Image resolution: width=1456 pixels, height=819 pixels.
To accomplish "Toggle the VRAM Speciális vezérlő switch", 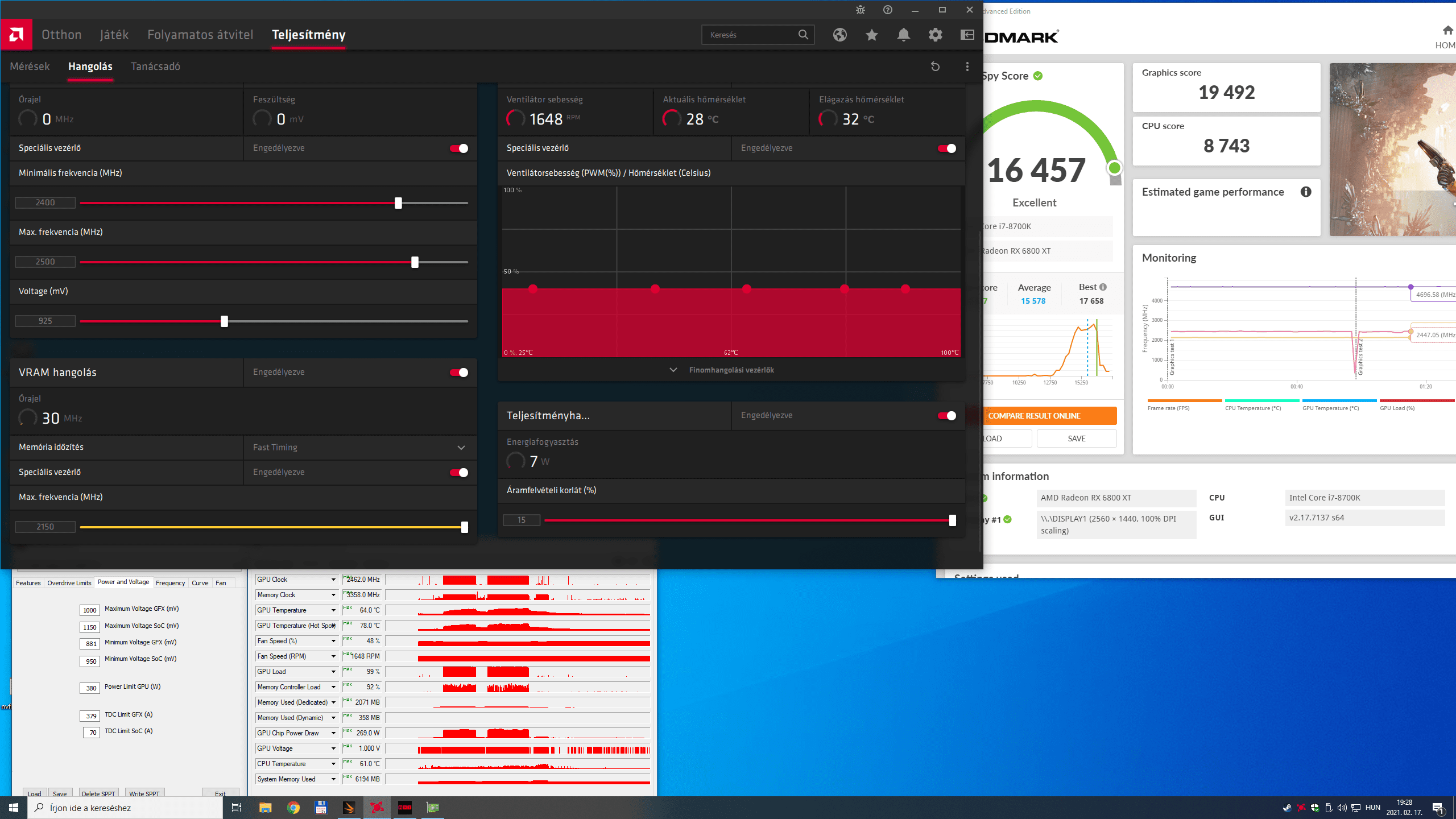I will click(460, 472).
